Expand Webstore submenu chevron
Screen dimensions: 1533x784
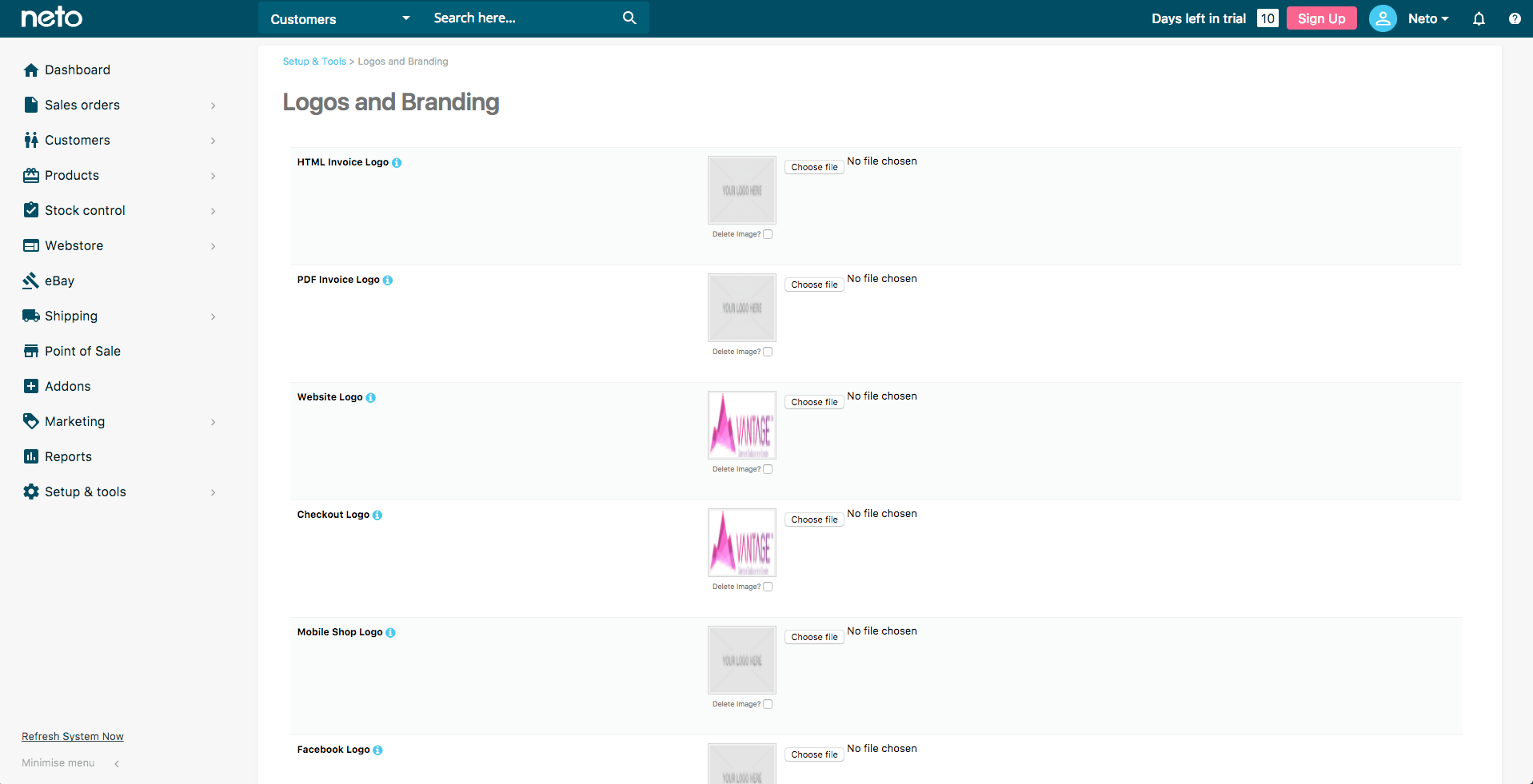[x=213, y=246]
